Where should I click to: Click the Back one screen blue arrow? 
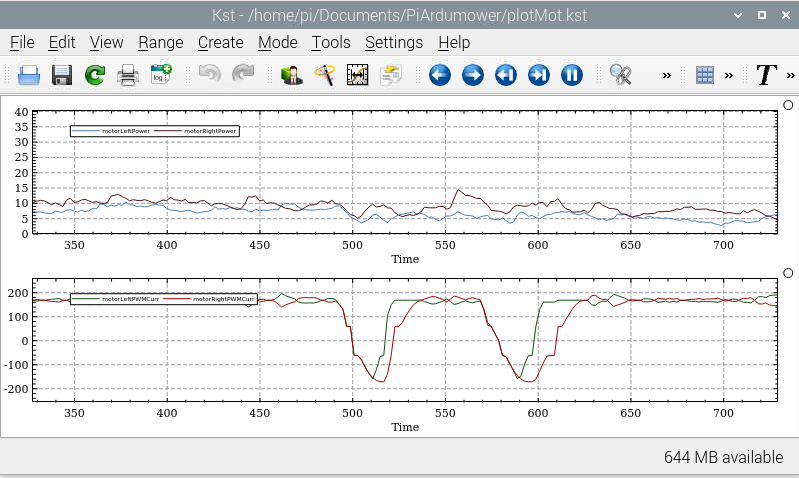click(440, 75)
